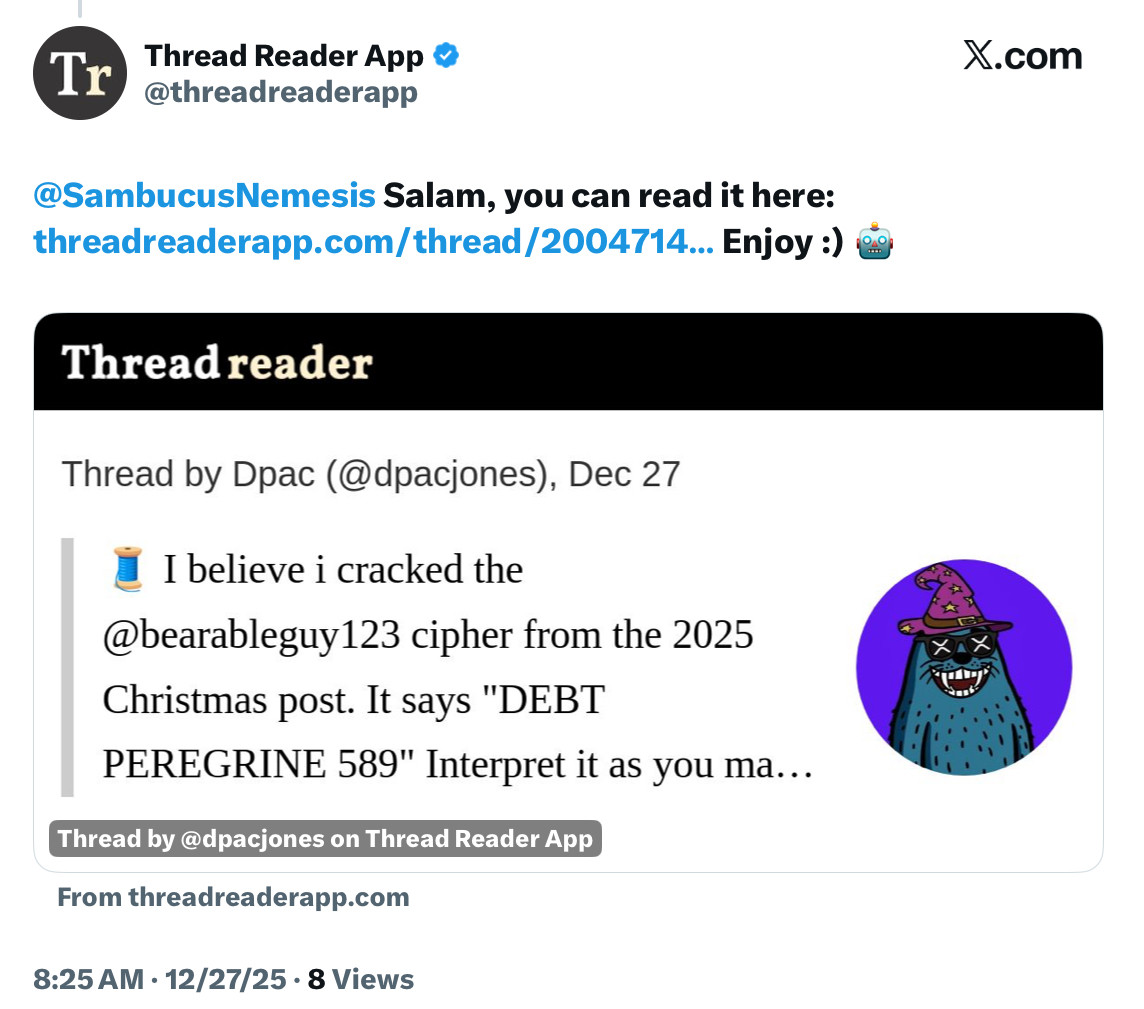Click the 'Thread by @dpacjones on Thread Reader App' label
This screenshot has width=1144, height=1009.
(x=325, y=838)
